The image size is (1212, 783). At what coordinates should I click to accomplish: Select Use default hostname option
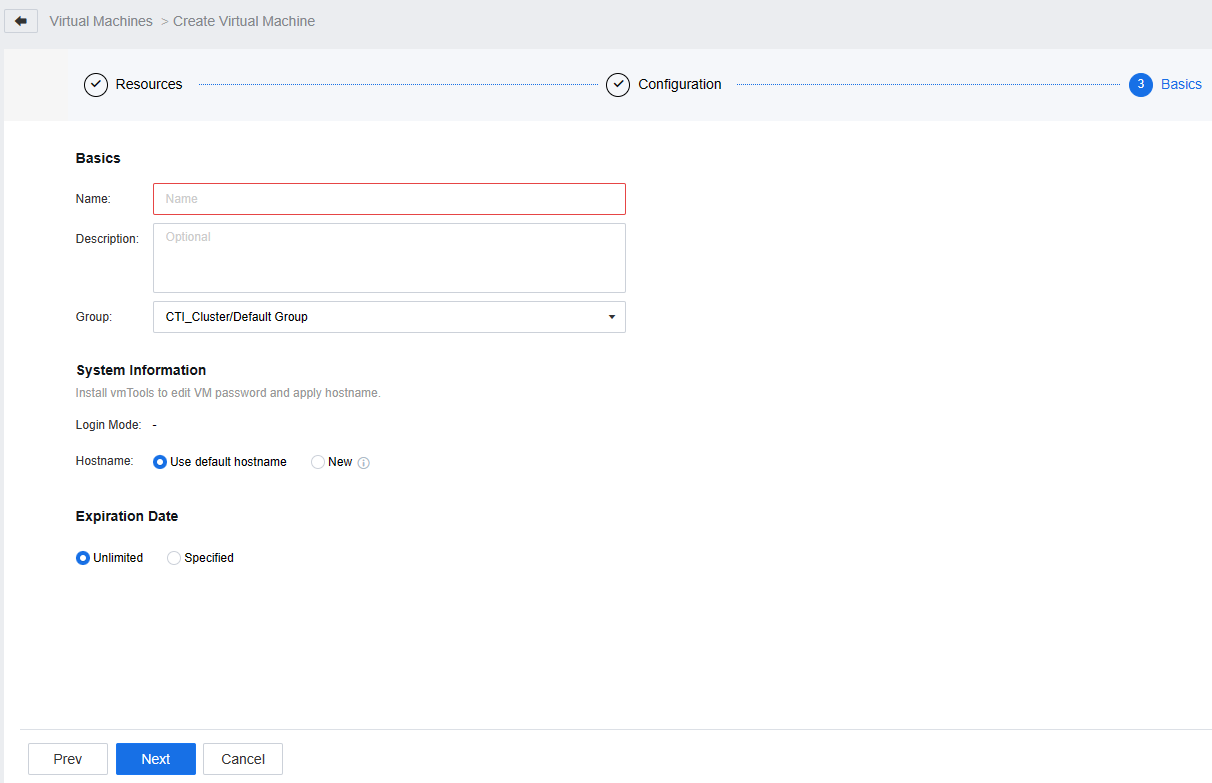pos(160,462)
